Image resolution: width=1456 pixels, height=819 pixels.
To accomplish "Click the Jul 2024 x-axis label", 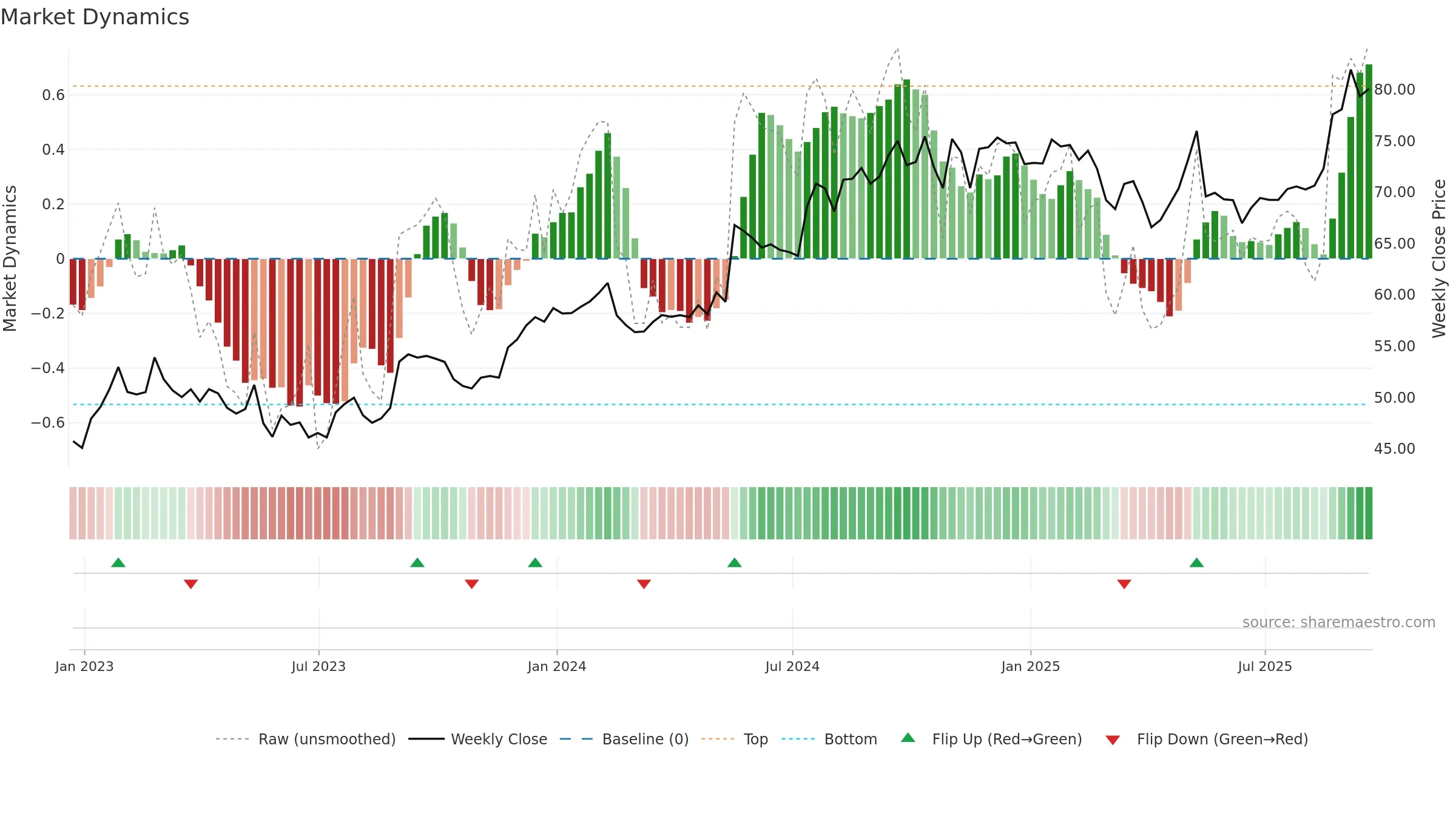I will pyautogui.click(x=792, y=666).
